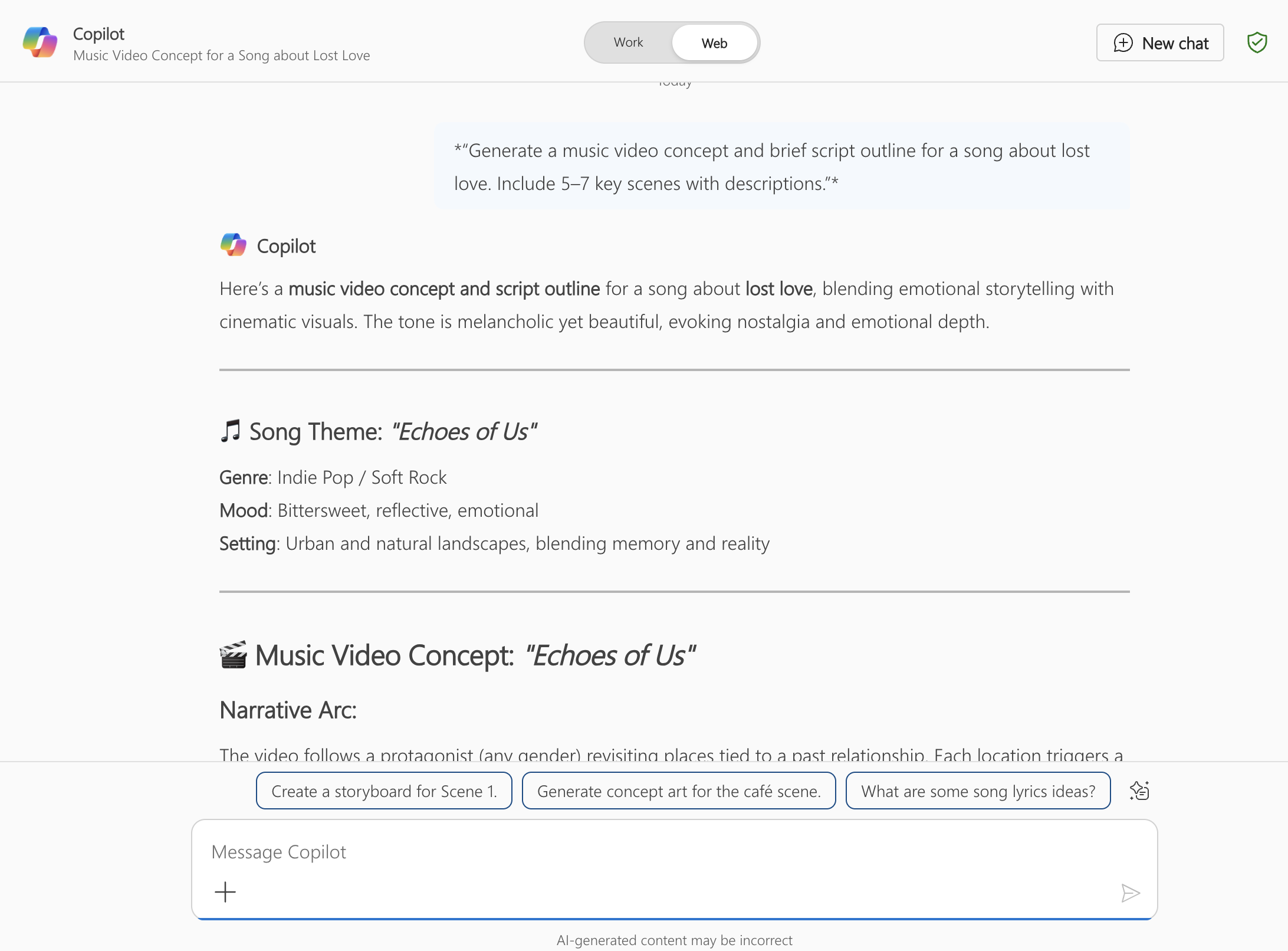
Task: Switch Copilot to Work mode
Action: pos(627,42)
